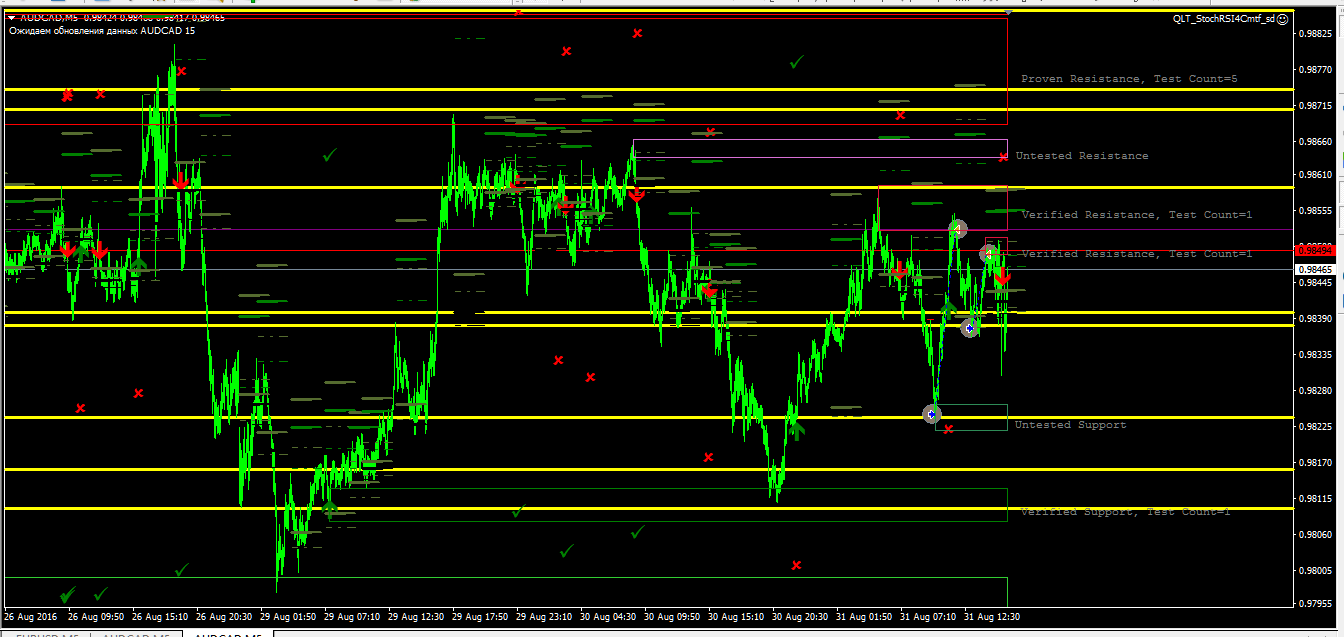The height and width of the screenshot is (637, 1344).
Task: Click the 0.98555 price scale value
Action: 1314,211
